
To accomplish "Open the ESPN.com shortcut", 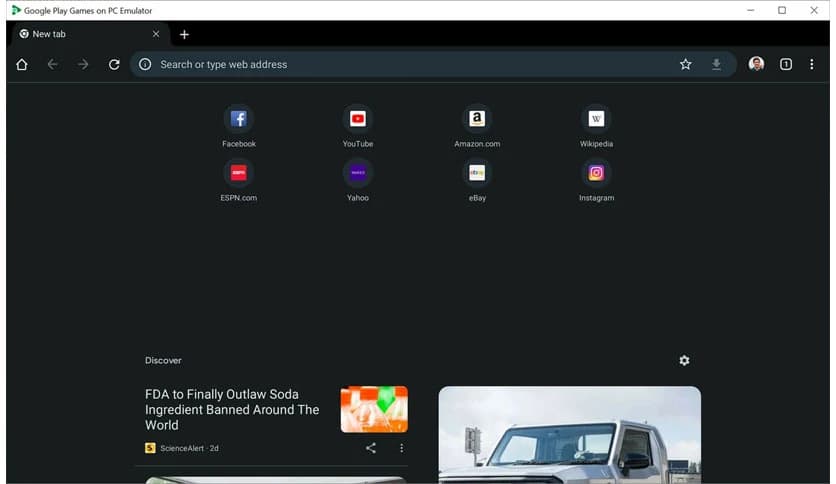I will (x=239, y=180).
